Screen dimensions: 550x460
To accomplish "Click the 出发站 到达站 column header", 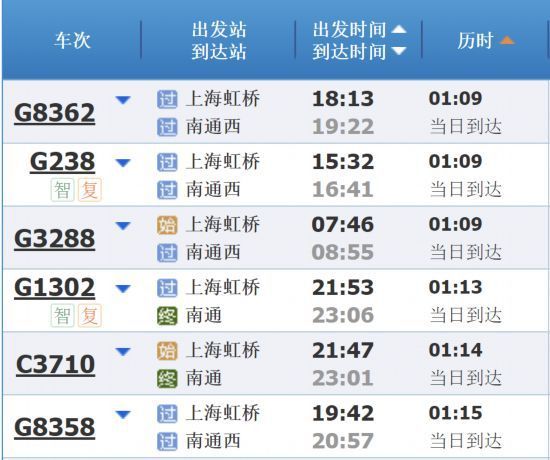I will 219,40.
